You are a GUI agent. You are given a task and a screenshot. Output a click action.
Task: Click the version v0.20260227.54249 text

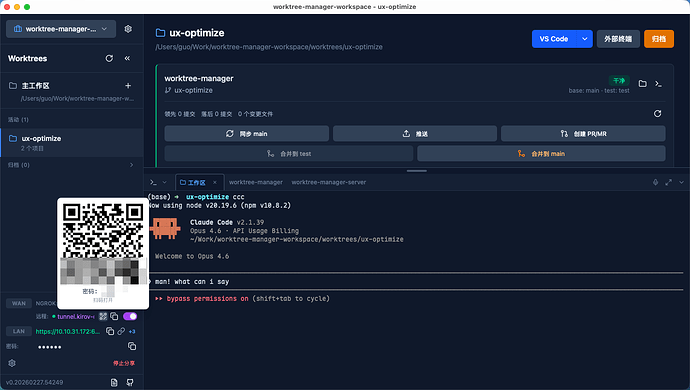pos(34,383)
